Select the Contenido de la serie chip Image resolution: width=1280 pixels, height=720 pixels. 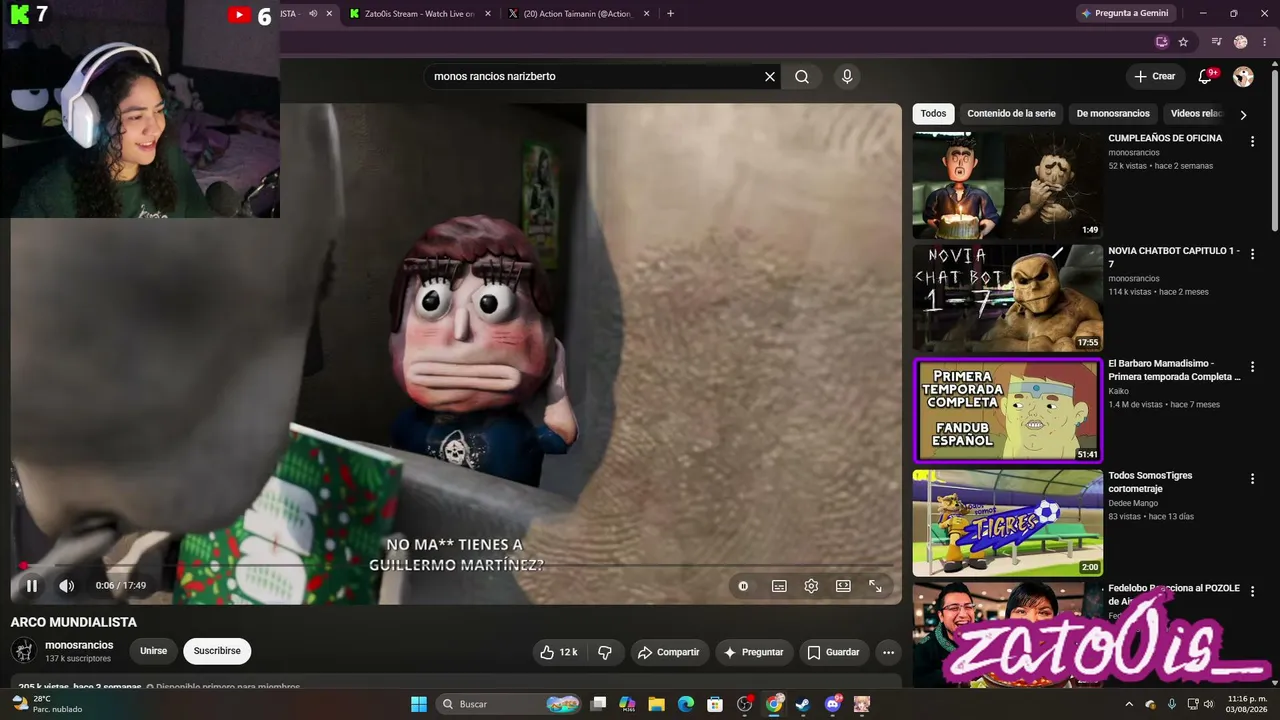click(1011, 114)
